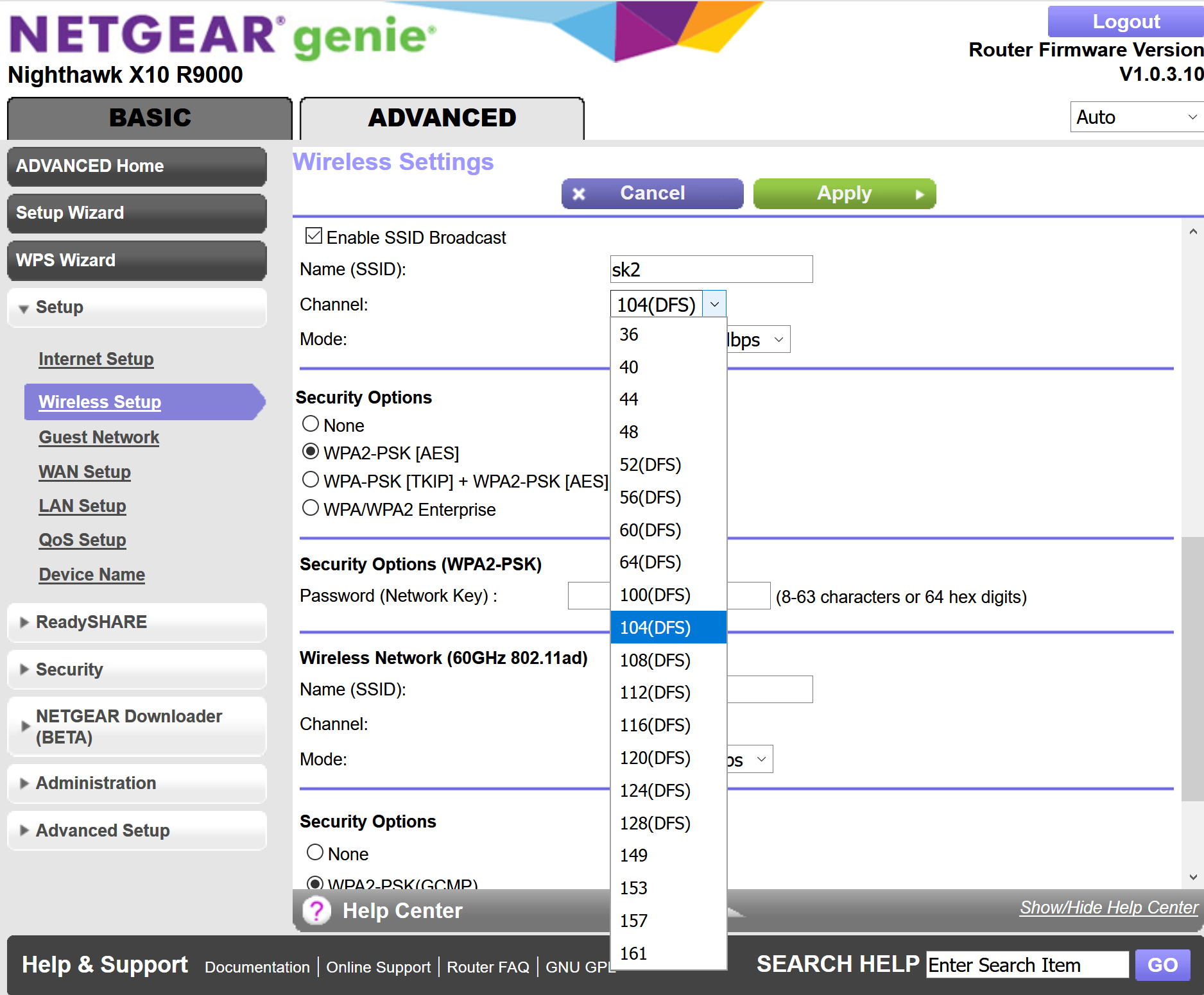
Task: Select WPA/WPA2 Enterprise radio button
Action: 311,507
